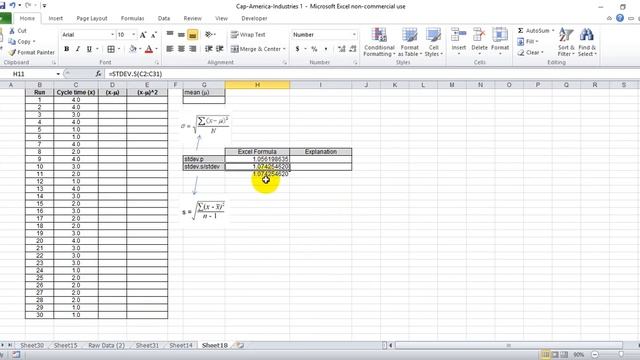Image resolution: width=640 pixels, height=360 pixels.
Task: Click the Insert Worksheet tab icon
Action: [240, 346]
